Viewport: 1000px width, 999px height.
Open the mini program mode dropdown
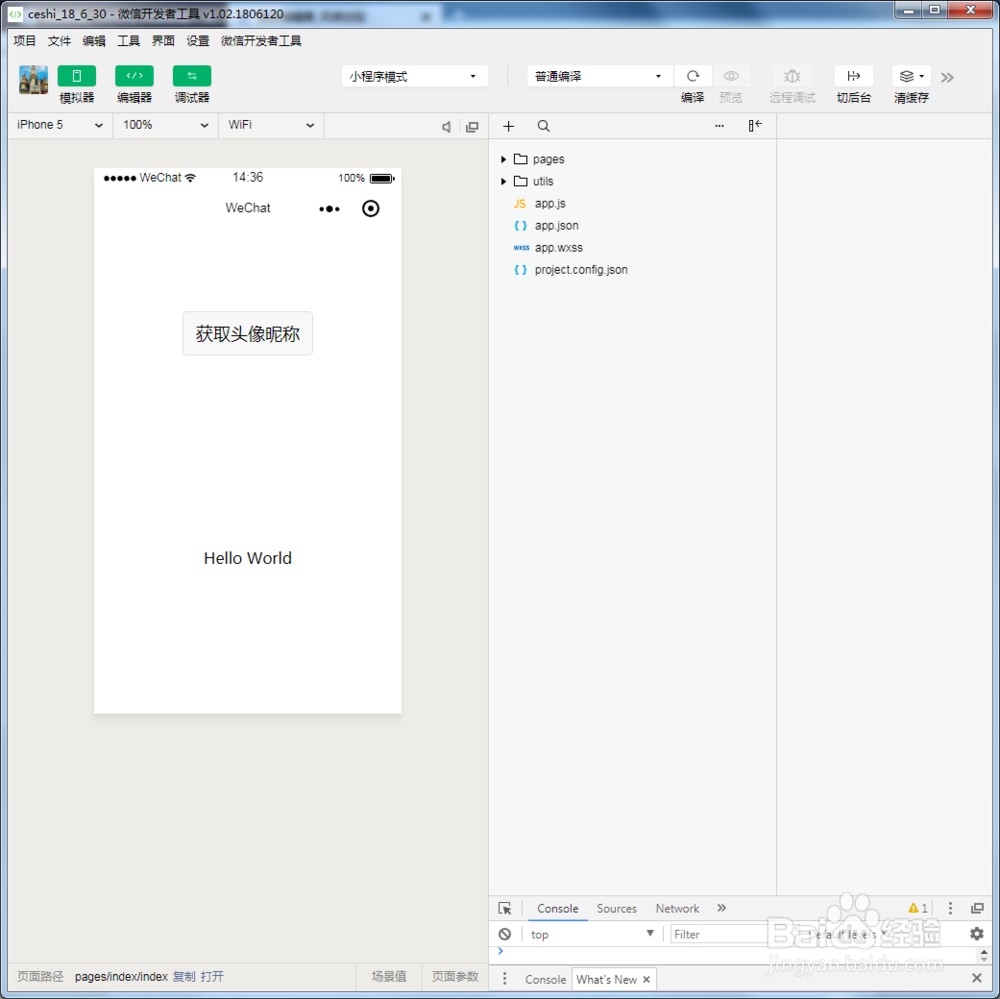[x=415, y=77]
